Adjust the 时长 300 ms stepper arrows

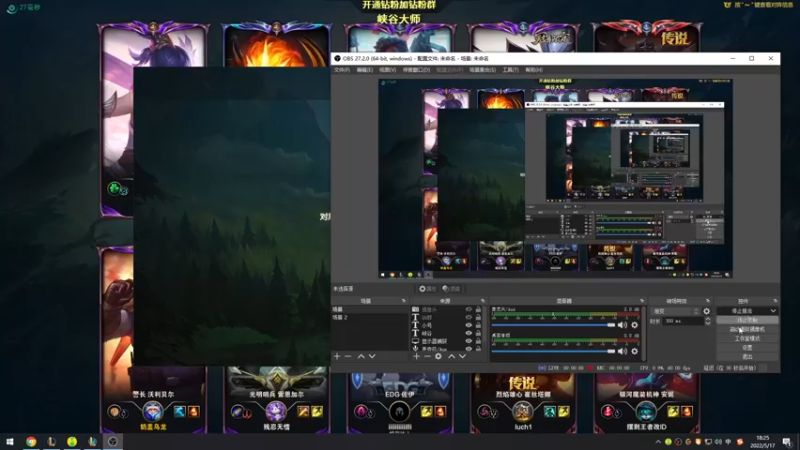(708, 321)
